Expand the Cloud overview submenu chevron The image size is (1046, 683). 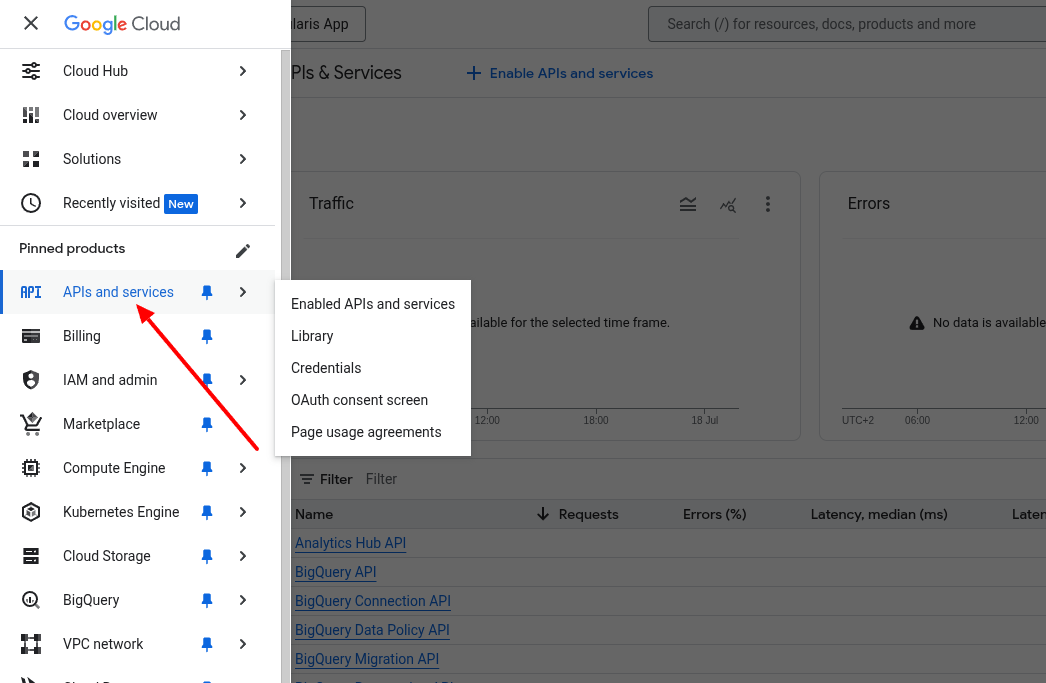[243, 115]
